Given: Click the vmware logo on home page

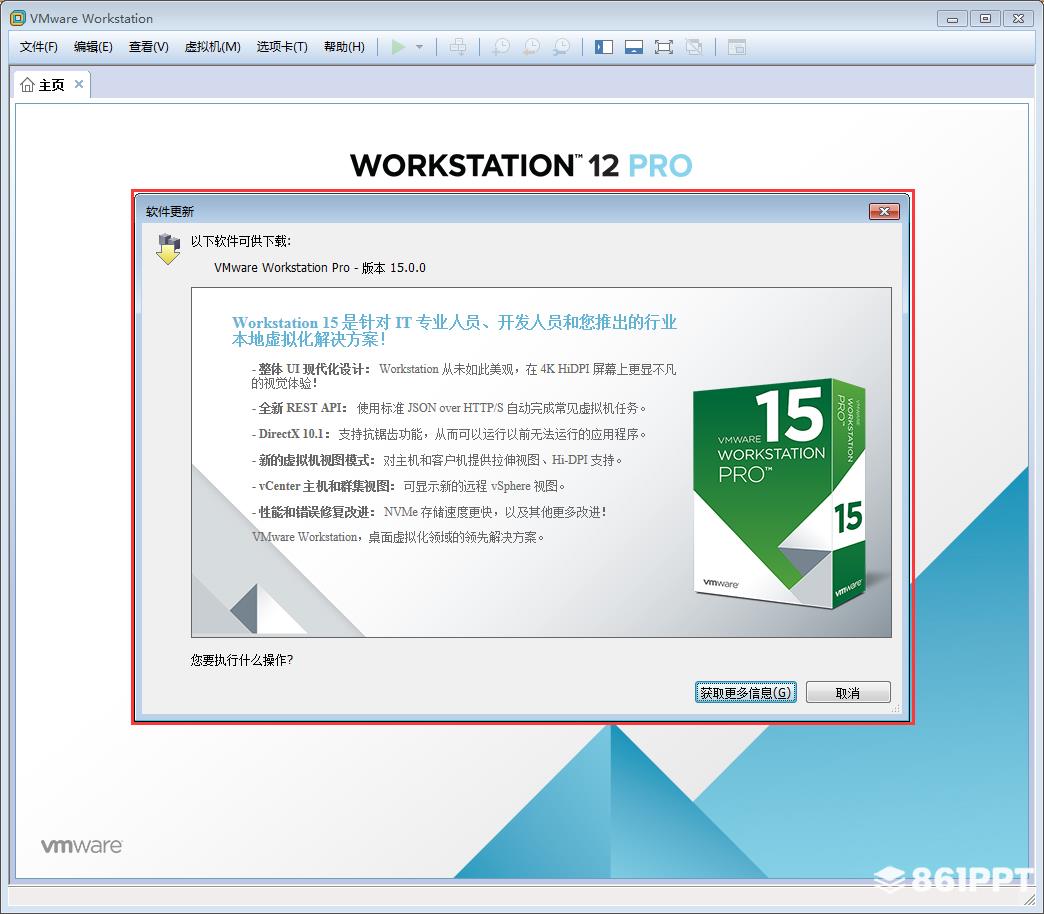Looking at the screenshot, I should click(81, 845).
